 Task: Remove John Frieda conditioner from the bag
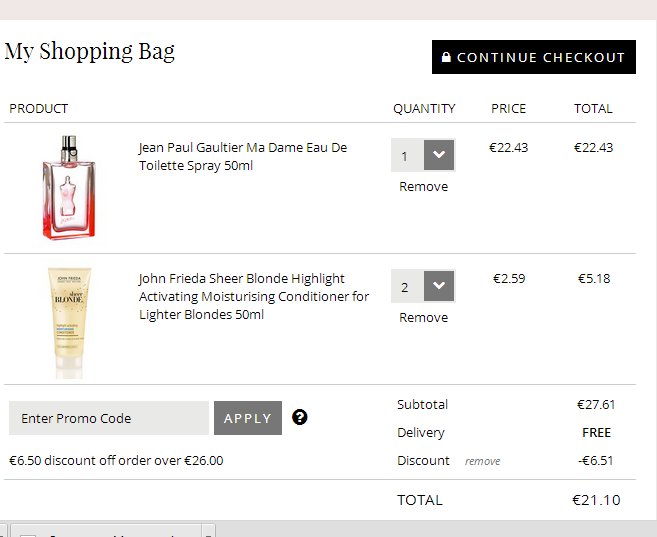423,318
